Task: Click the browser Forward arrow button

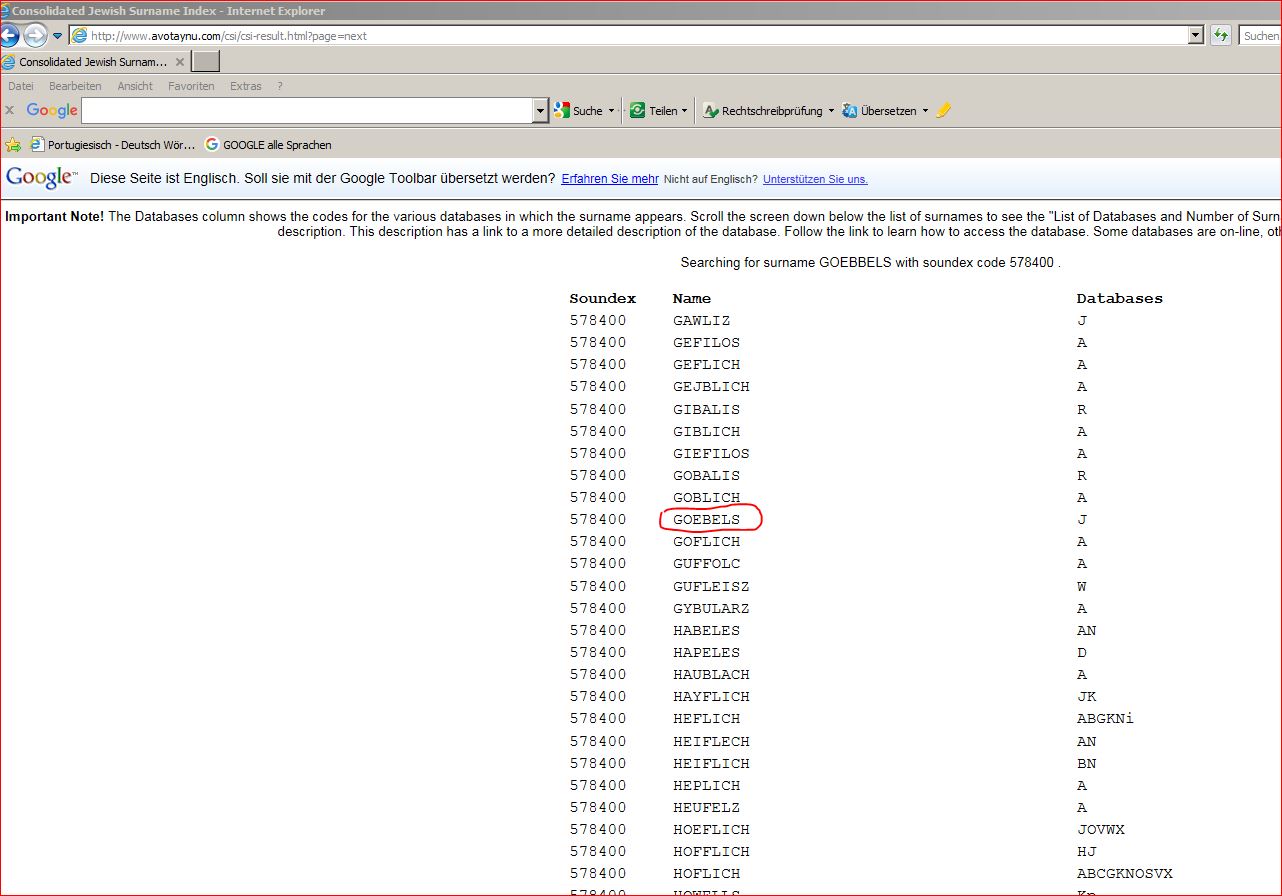Action: 35,36
